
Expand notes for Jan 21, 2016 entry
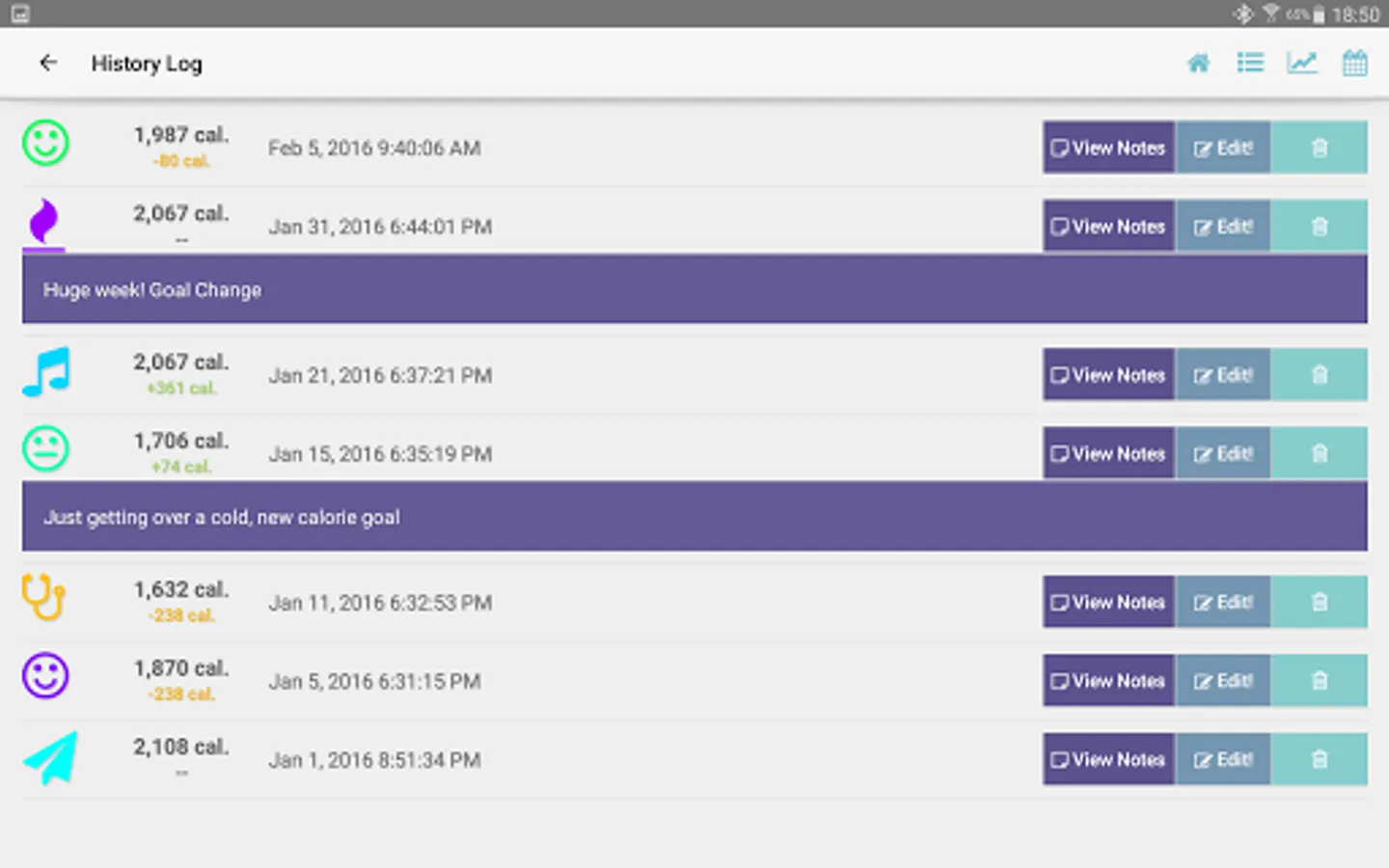1108,374
